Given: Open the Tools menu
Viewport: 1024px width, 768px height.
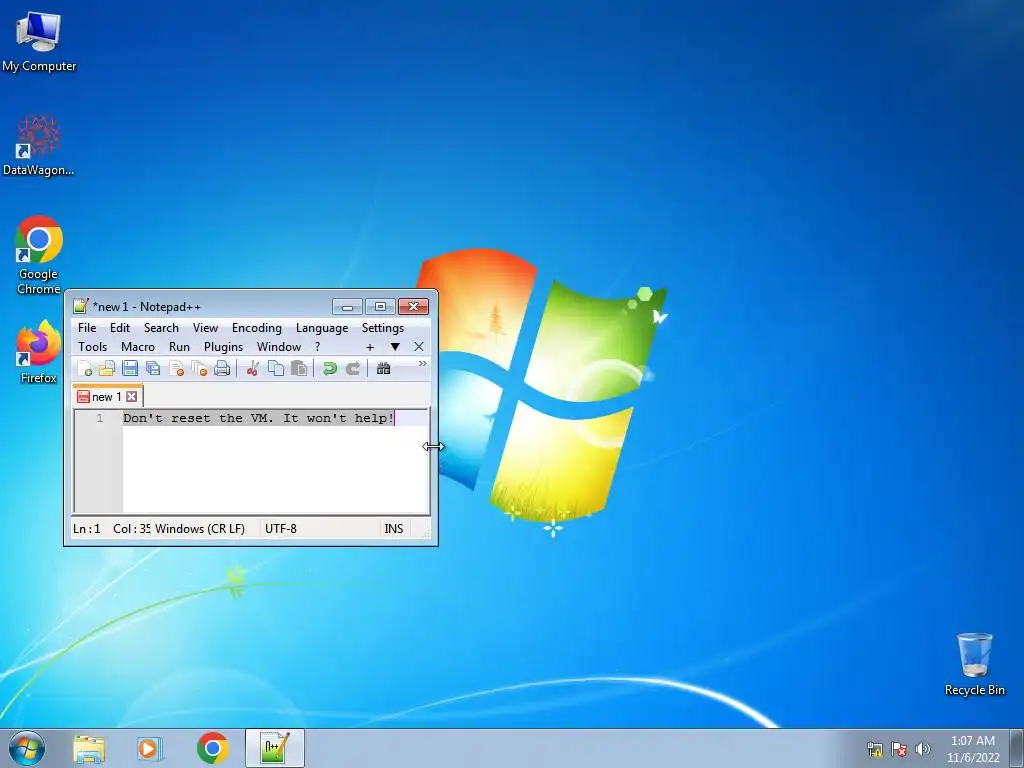Looking at the screenshot, I should point(92,347).
